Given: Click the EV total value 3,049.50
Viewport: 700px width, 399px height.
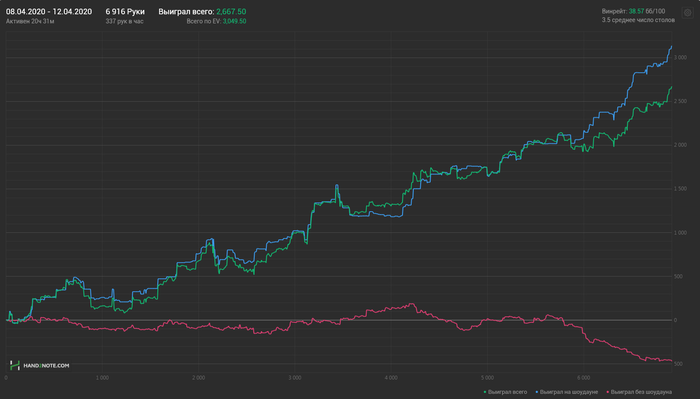Looking at the screenshot, I should click(234, 21).
